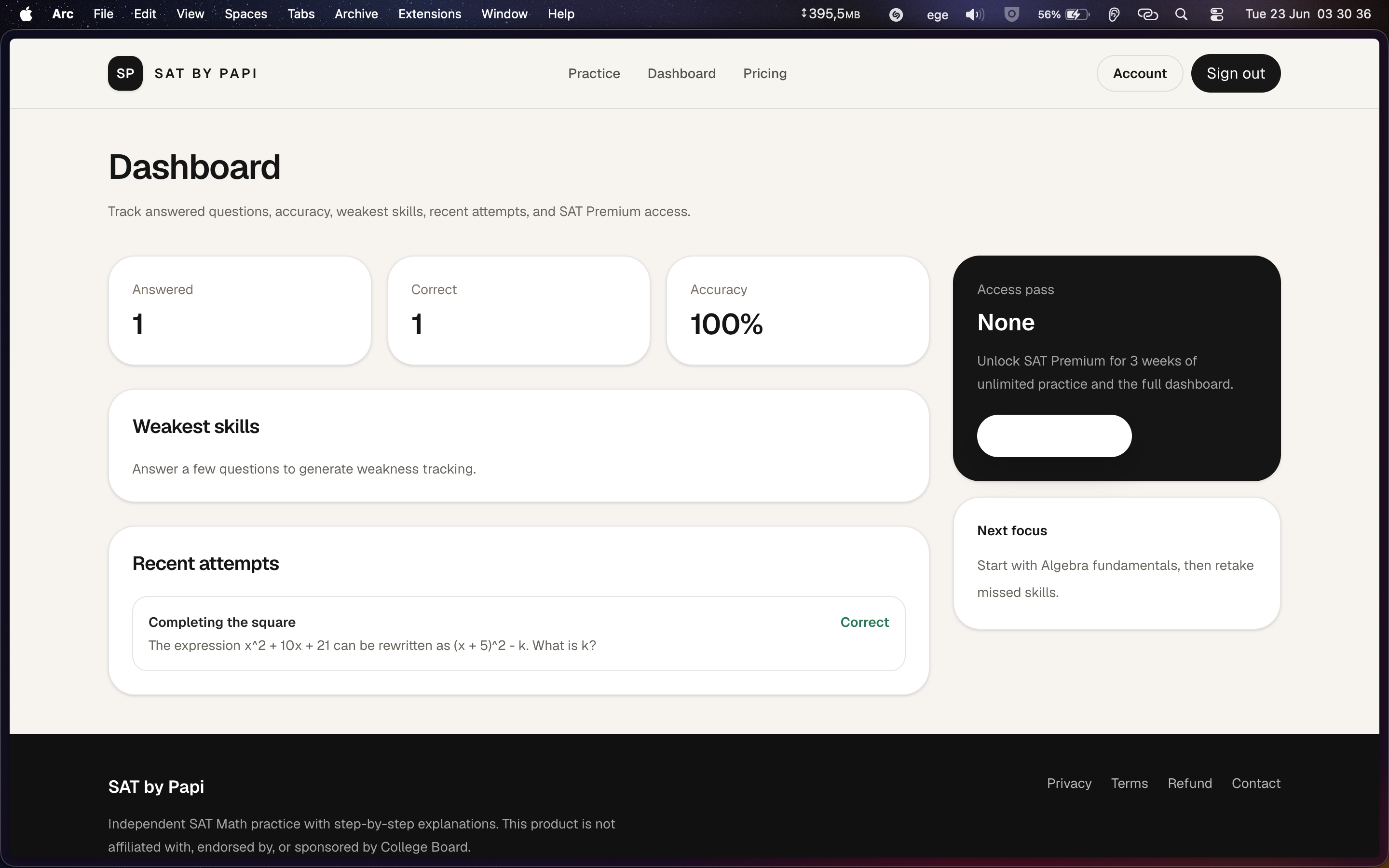The height and width of the screenshot is (868, 1389).
Task: Open the Spaces menu
Action: click(245, 14)
